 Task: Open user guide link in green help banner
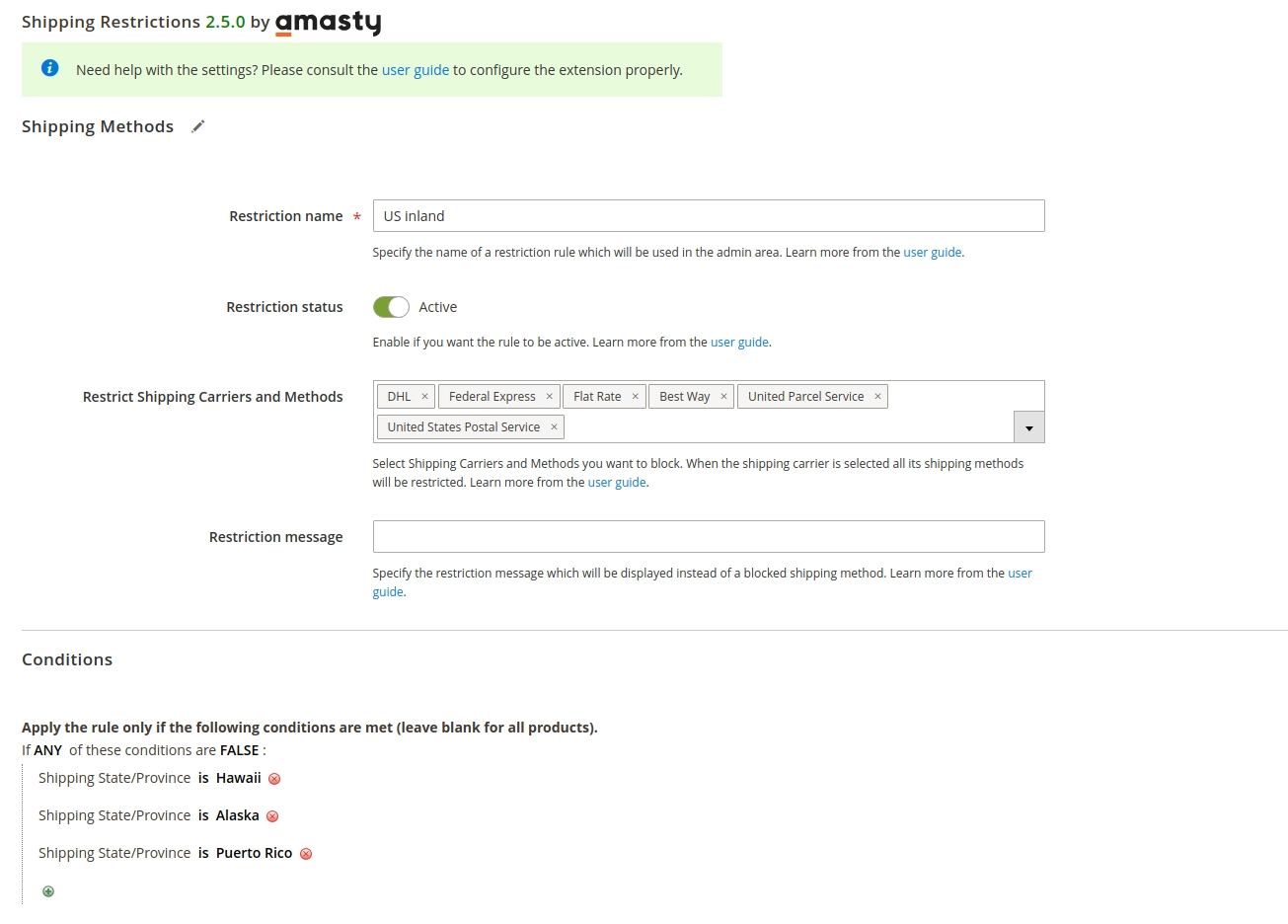416,70
